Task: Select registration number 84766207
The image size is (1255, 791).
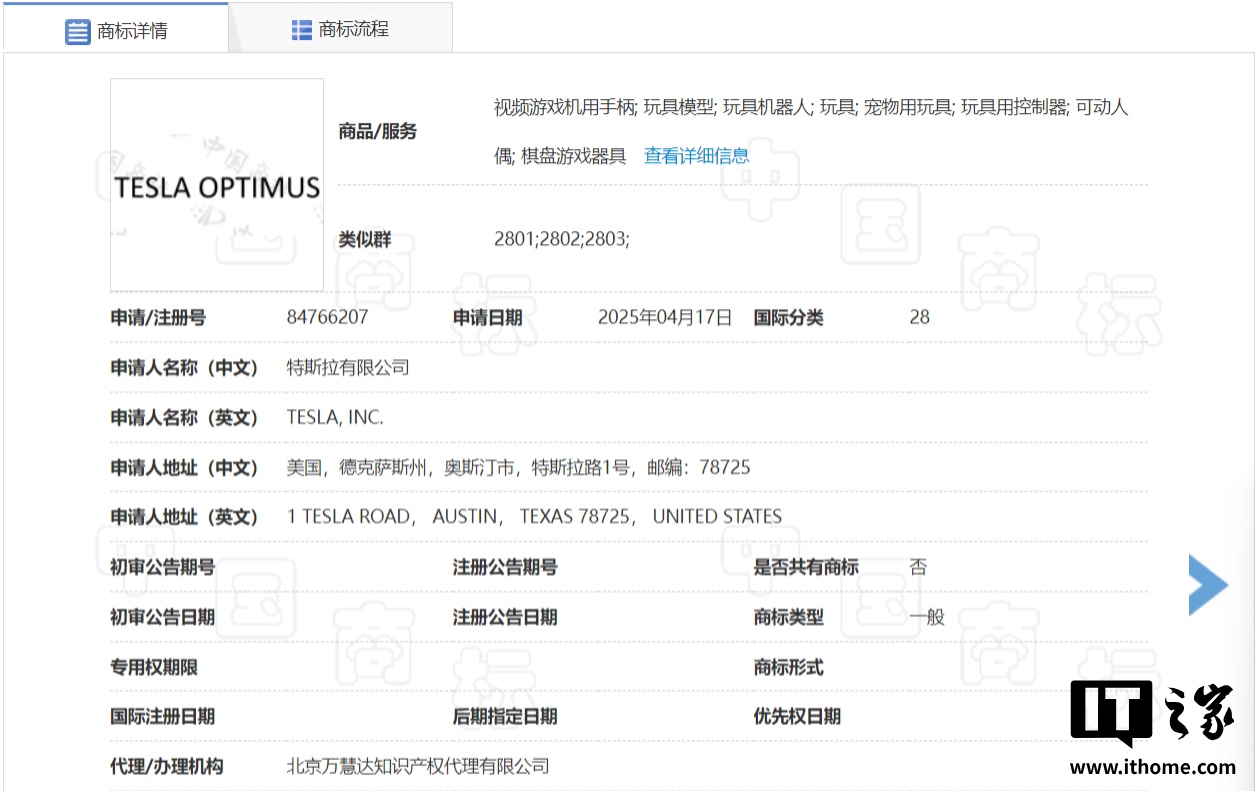Action: [327, 318]
